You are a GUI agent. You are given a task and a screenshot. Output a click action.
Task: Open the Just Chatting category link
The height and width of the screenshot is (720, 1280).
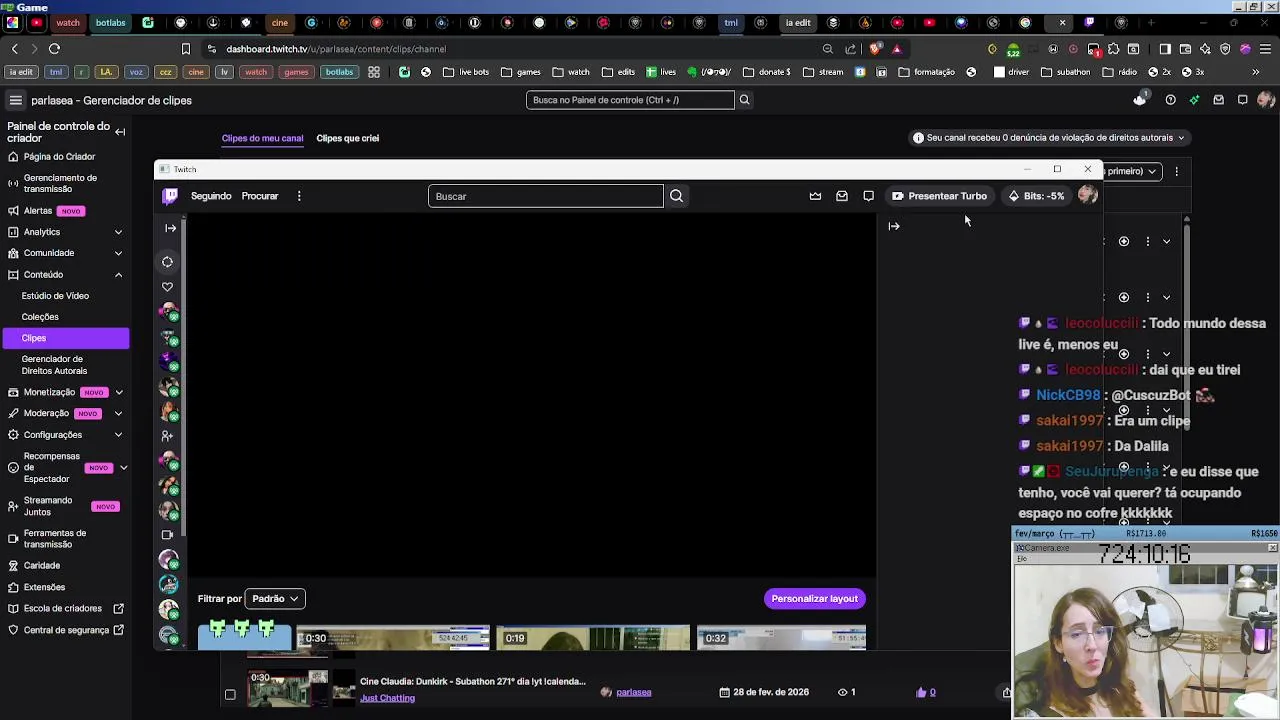coord(387,698)
